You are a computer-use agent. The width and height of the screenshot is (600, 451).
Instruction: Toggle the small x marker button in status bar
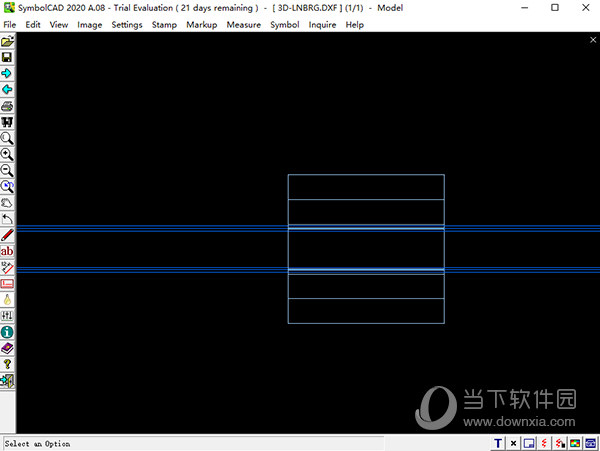[x=514, y=443]
